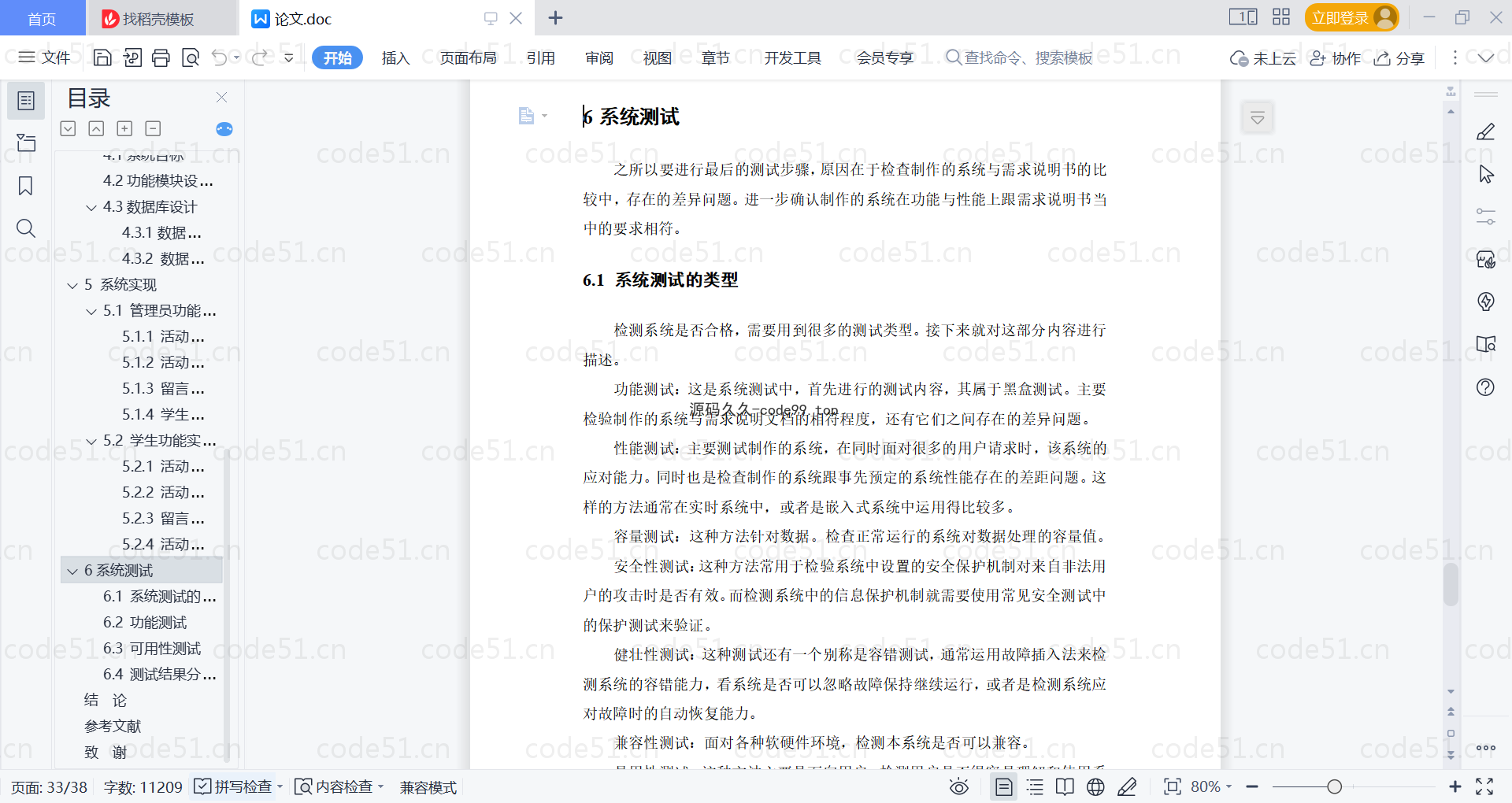Switch to the 开发工具 tab
1512x803 pixels.
(792, 57)
